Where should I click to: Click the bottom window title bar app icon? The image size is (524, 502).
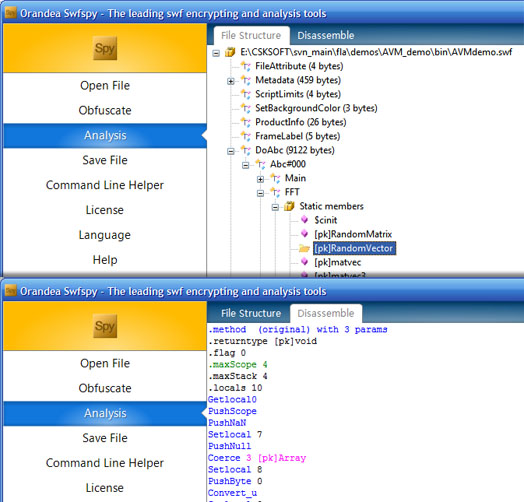[10, 291]
